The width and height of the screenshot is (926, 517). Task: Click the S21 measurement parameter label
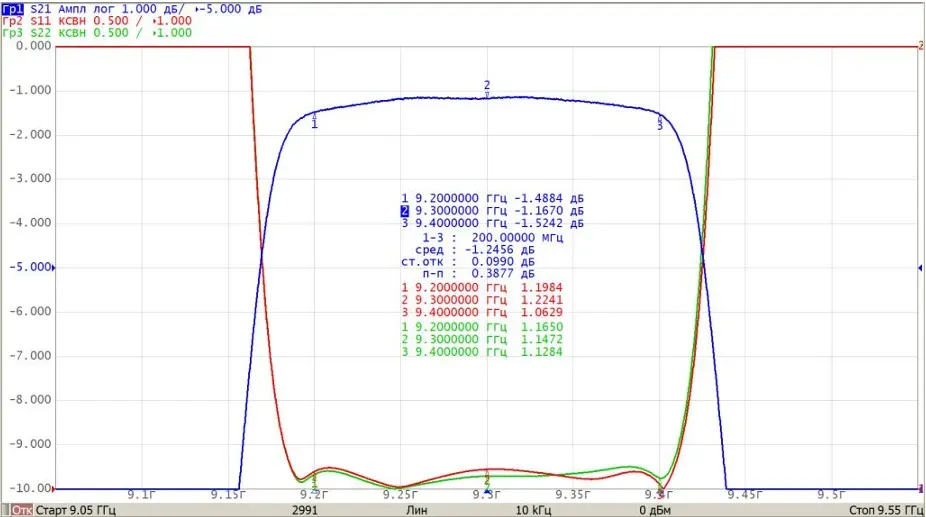point(41,9)
